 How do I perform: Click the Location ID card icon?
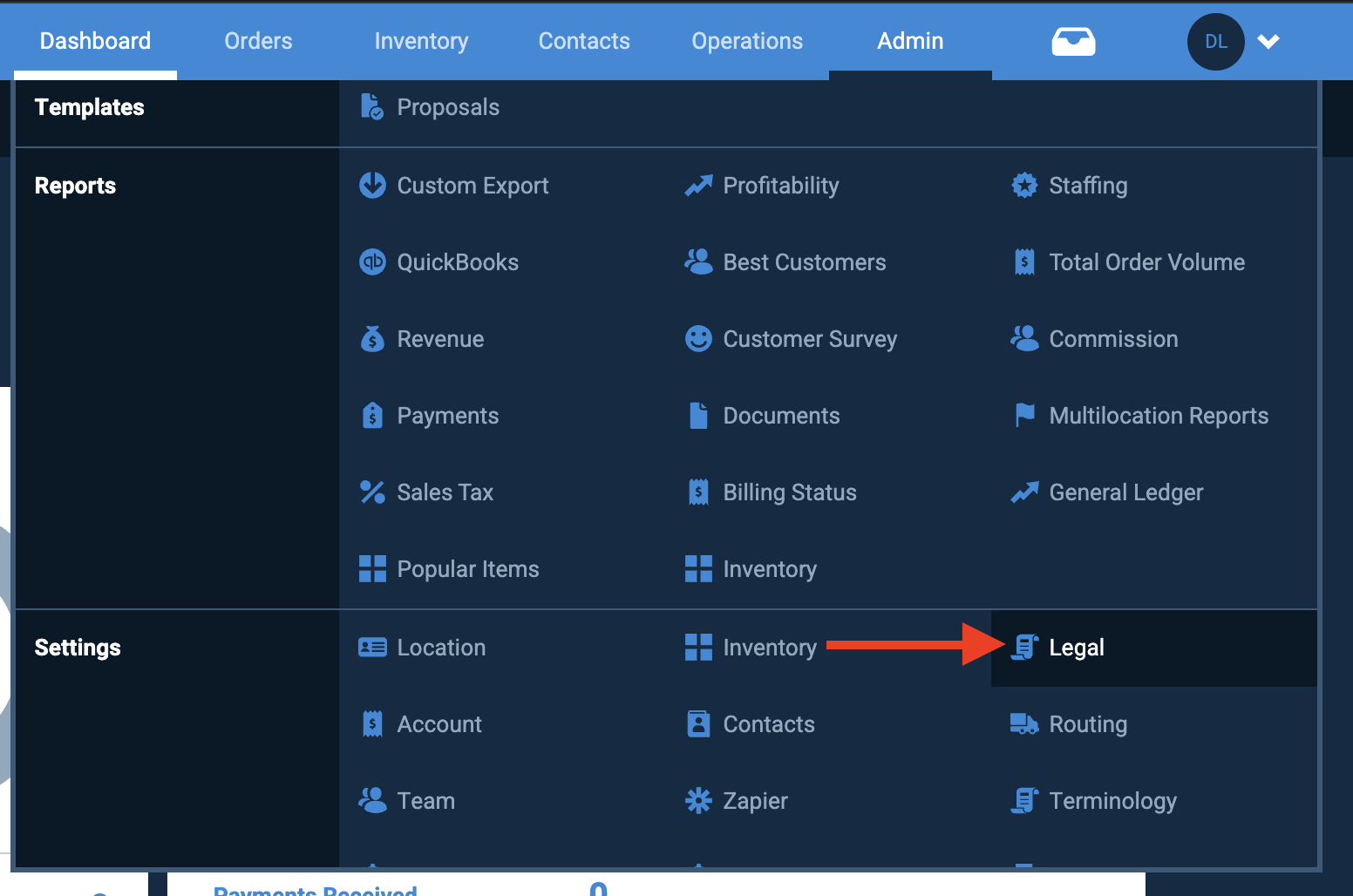coord(372,647)
